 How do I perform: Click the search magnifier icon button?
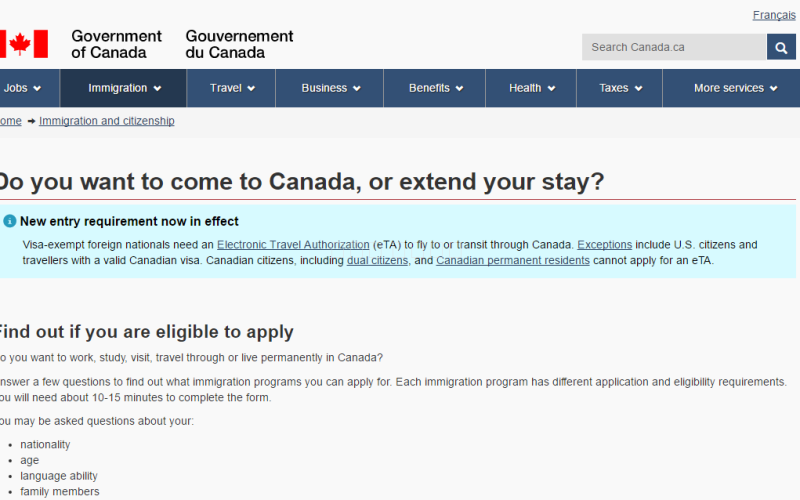(781, 47)
